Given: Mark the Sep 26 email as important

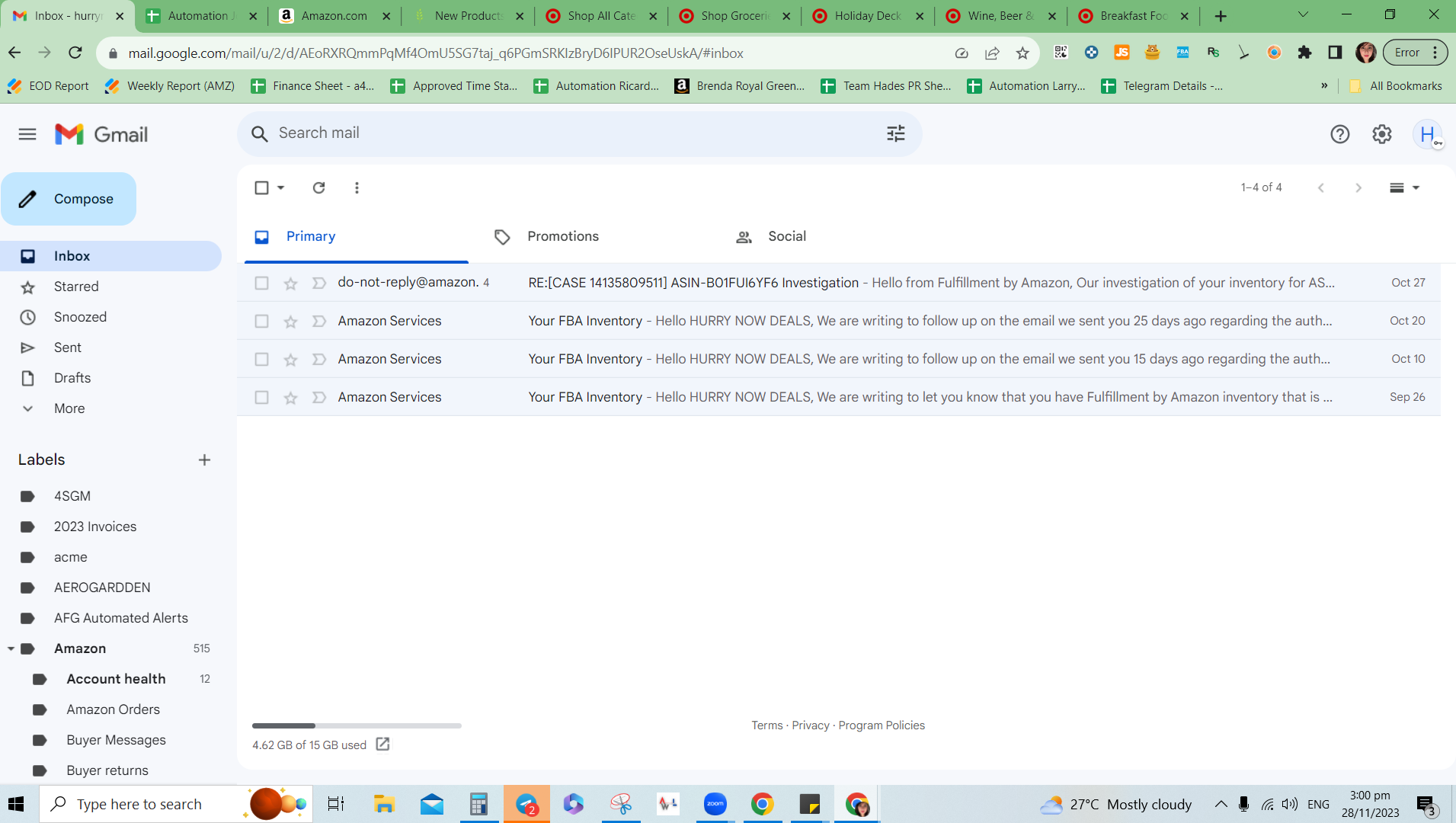Looking at the screenshot, I should 319,397.
